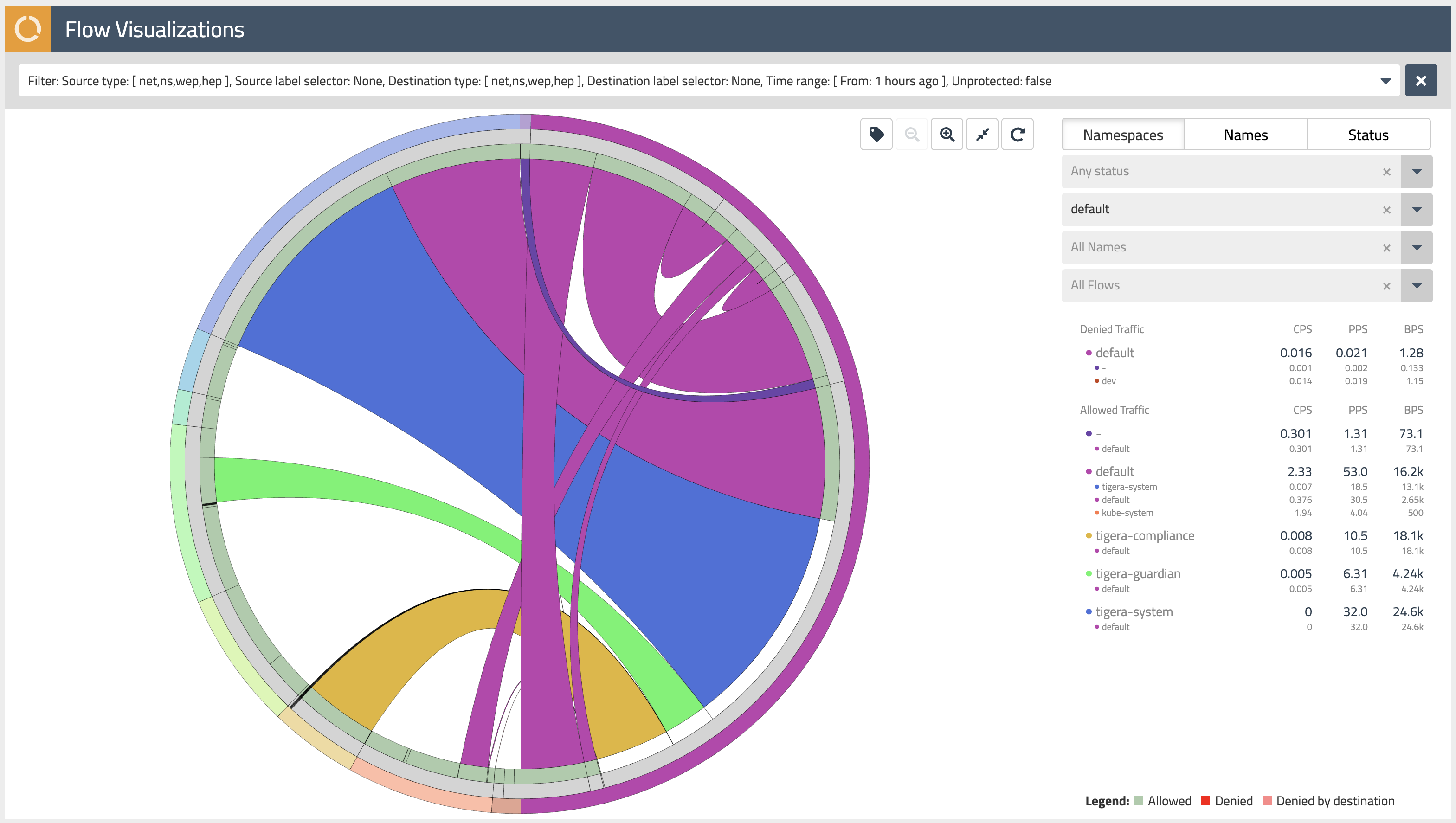Click the disabled zoom out magnifier icon
The image size is (1456, 823).
(x=911, y=135)
